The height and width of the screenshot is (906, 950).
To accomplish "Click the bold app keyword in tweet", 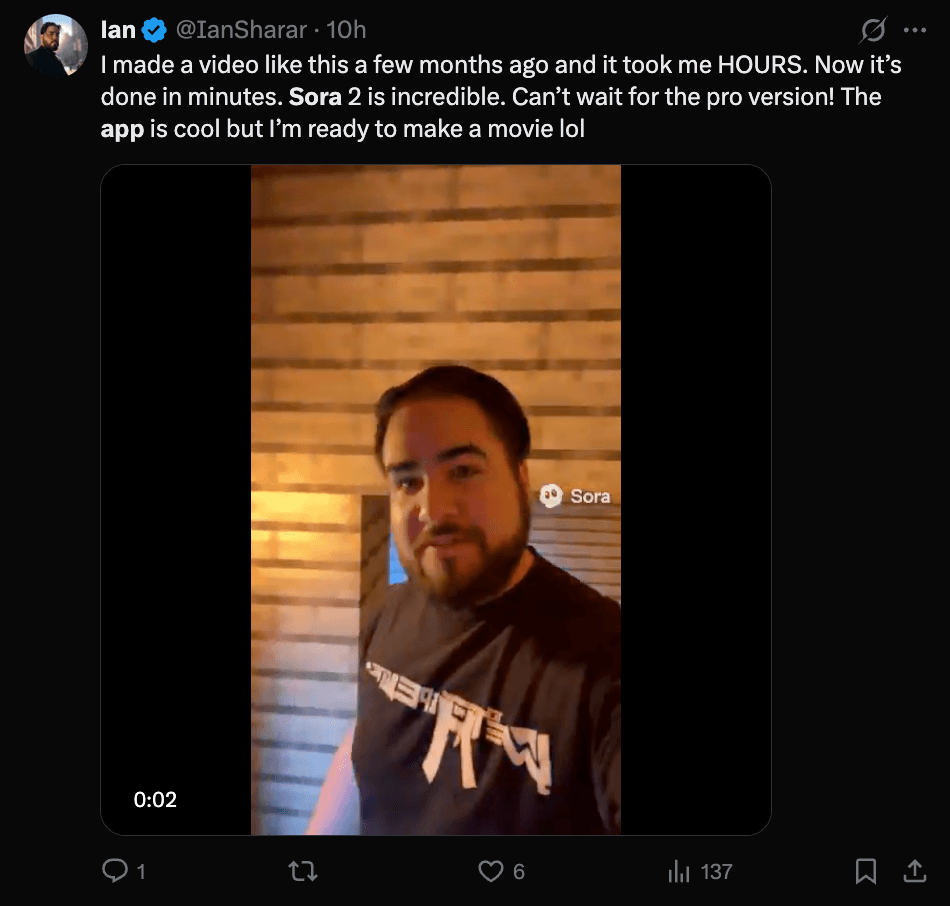I will 122,130.
